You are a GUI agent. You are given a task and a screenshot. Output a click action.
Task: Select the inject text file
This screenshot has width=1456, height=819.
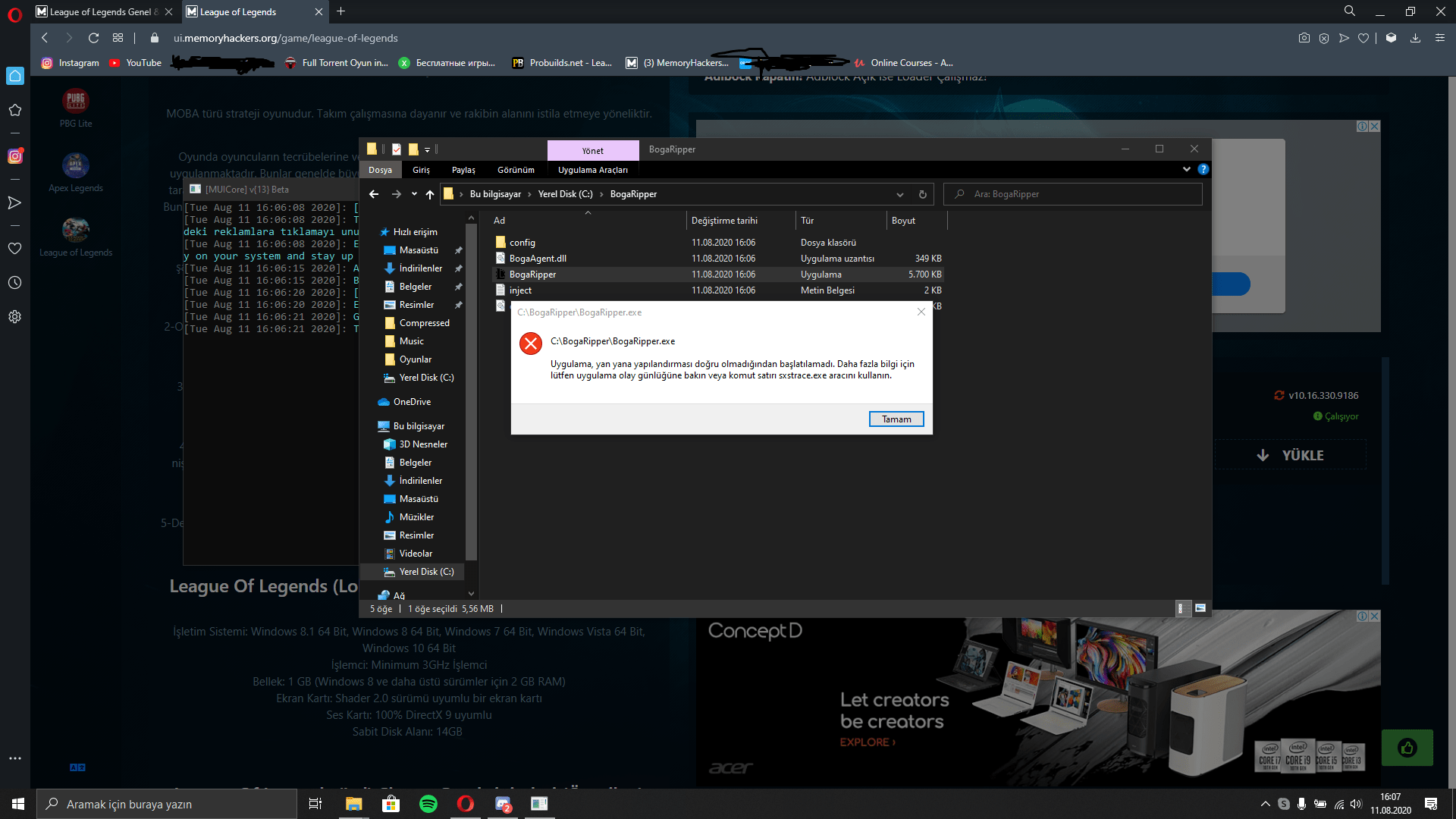click(520, 290)
